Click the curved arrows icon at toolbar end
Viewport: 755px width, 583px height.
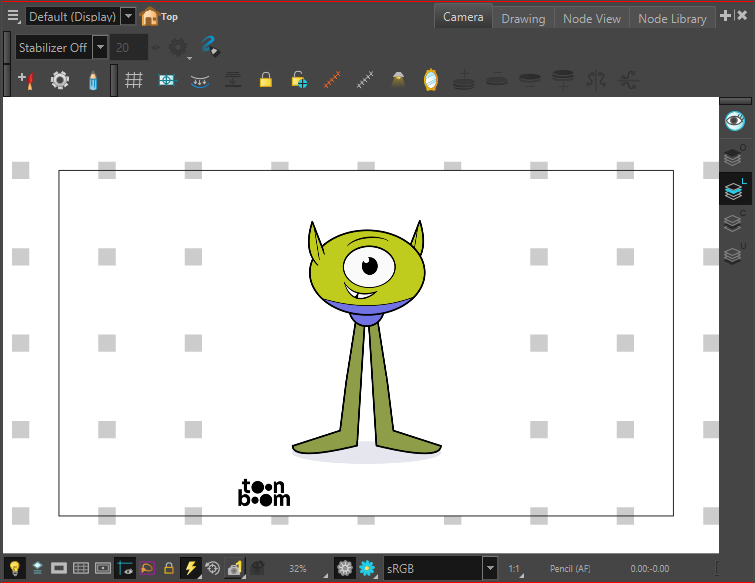point(629,80)
